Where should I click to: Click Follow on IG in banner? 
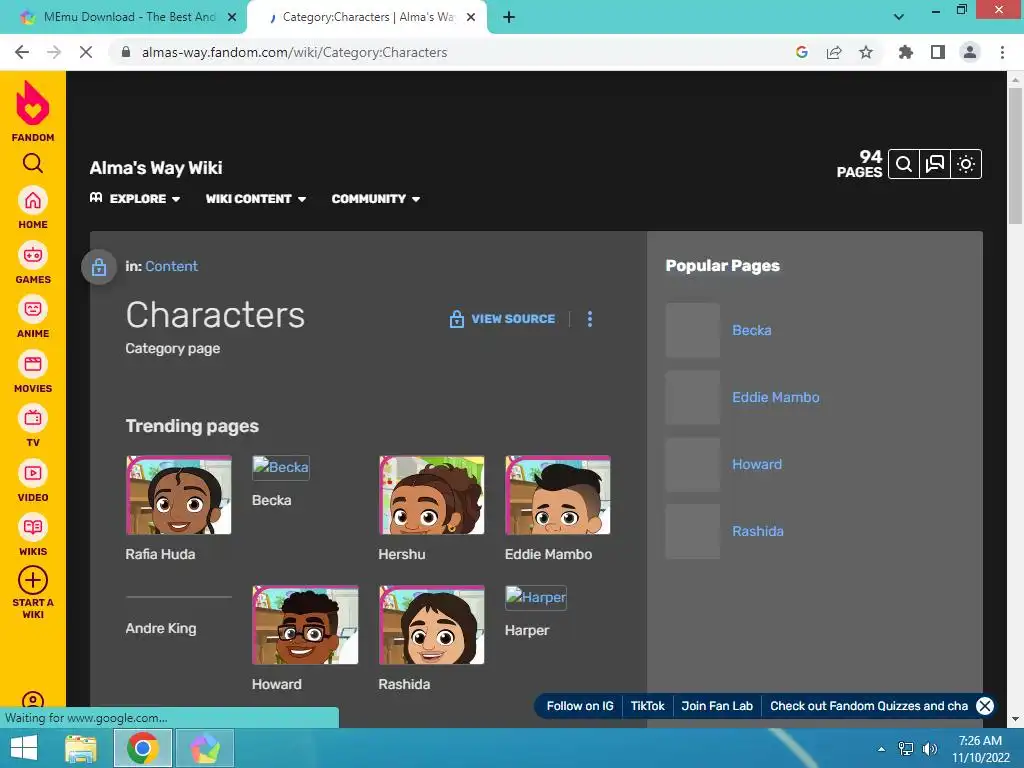(x=580, y=706)
